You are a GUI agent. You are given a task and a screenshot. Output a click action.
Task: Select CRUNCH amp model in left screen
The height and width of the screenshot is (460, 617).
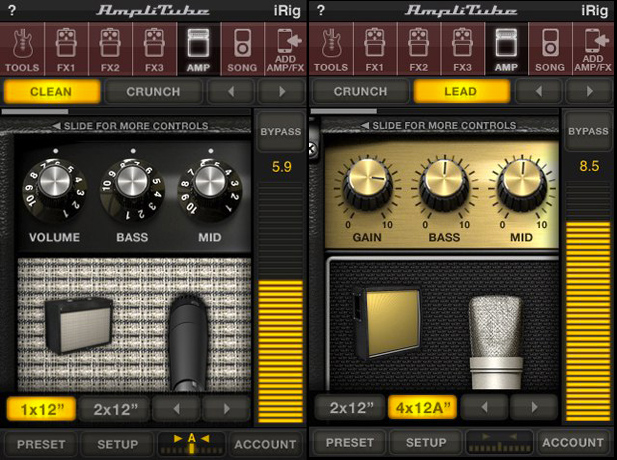click(x=153, y=92)
